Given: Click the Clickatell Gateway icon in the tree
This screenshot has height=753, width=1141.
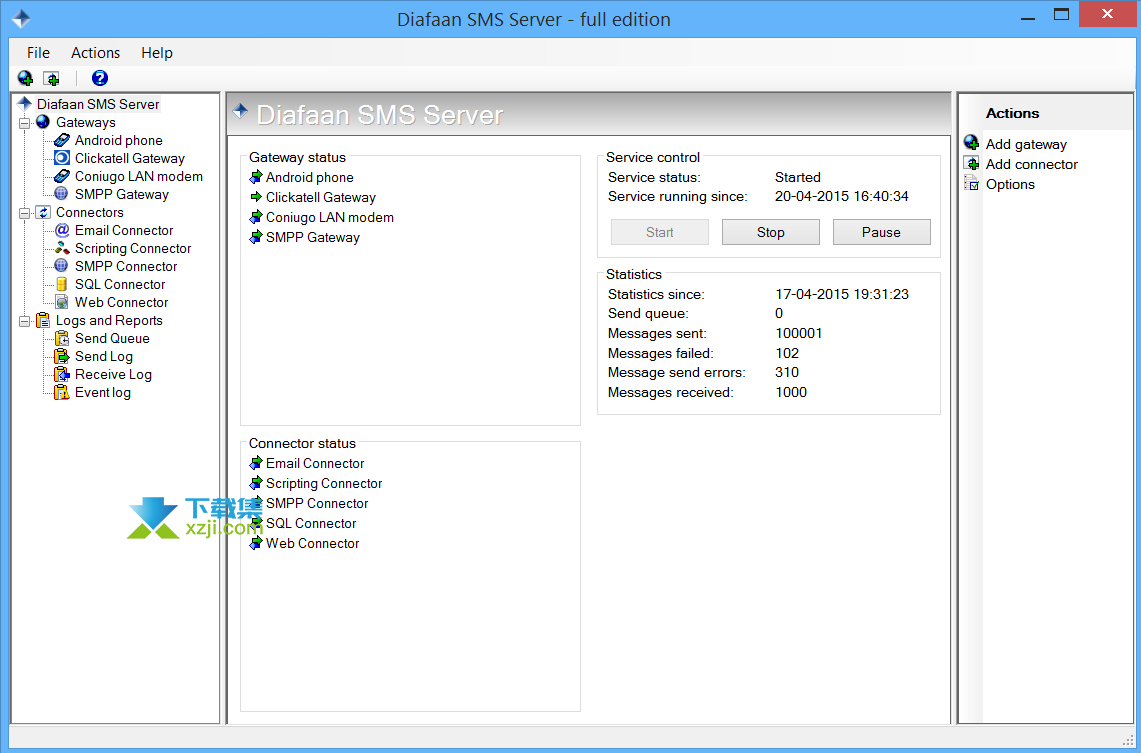Looking at the screenshot, I should pyautogui.click(x=62, y=158).
